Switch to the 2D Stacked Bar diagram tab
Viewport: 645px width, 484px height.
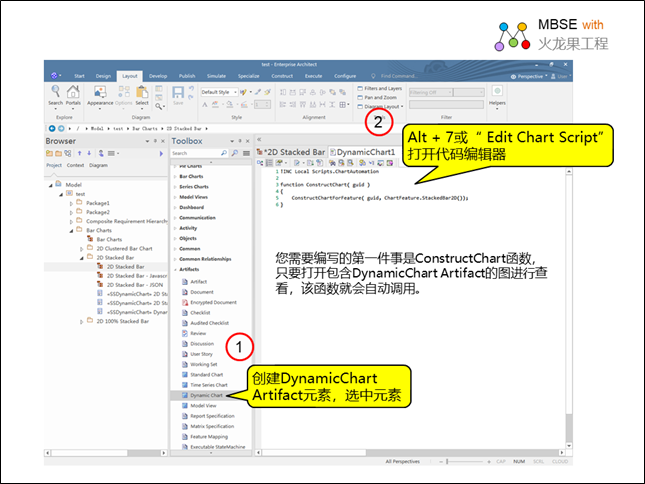pyautogui.click(x=291, y=152)
